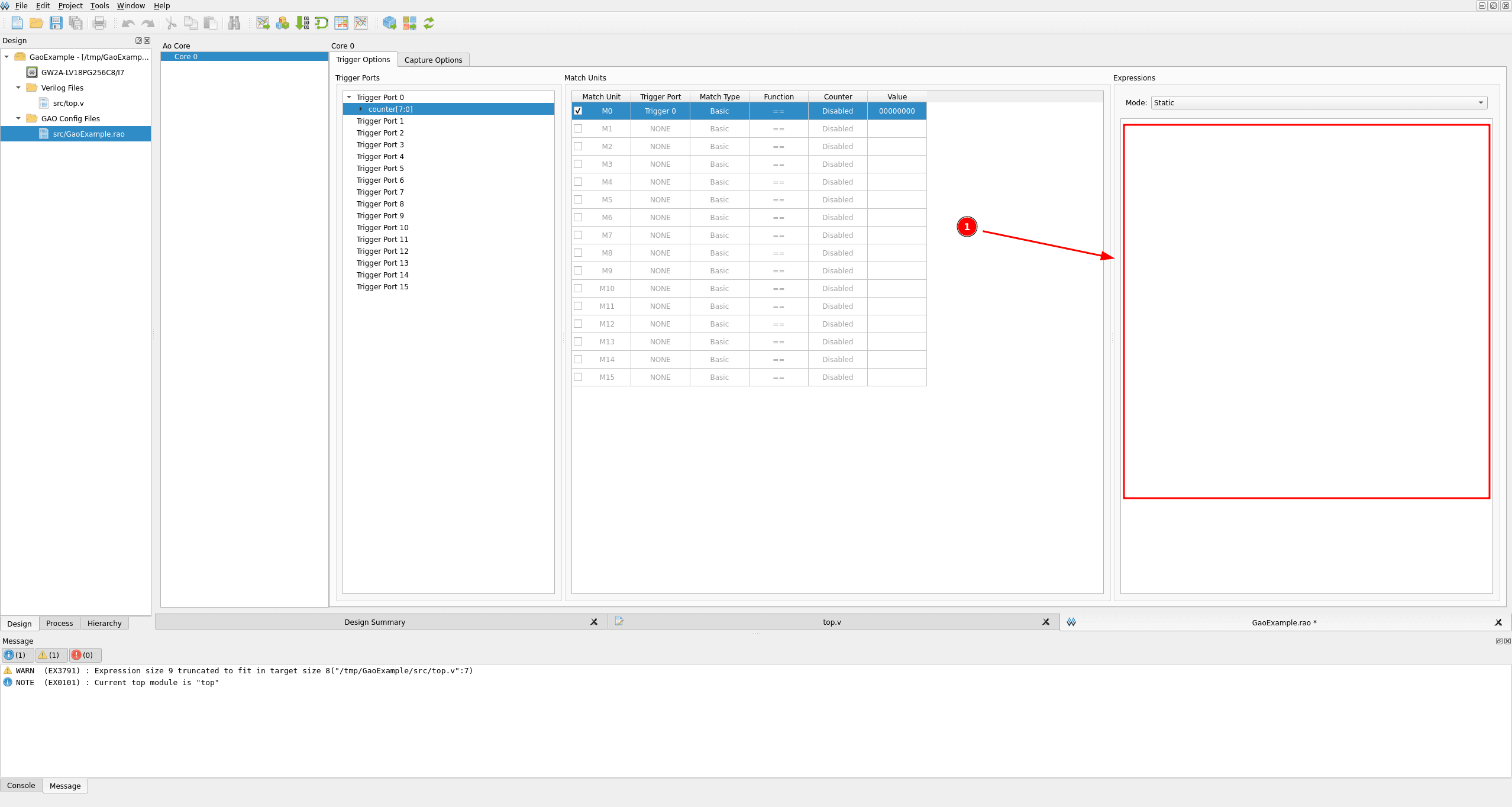Open the Project menu
Image resolution: width=1512 pixels, height=807 pixels.
70,5
